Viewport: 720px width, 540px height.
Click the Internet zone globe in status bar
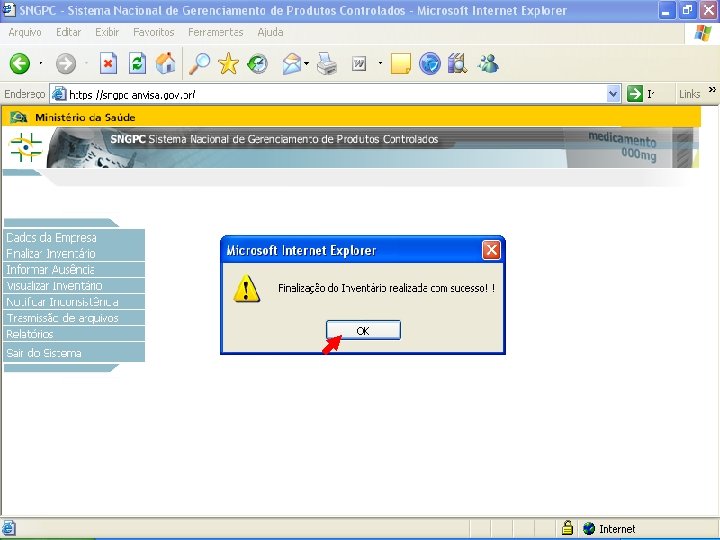pyautogui.click(x=589, y=529)
